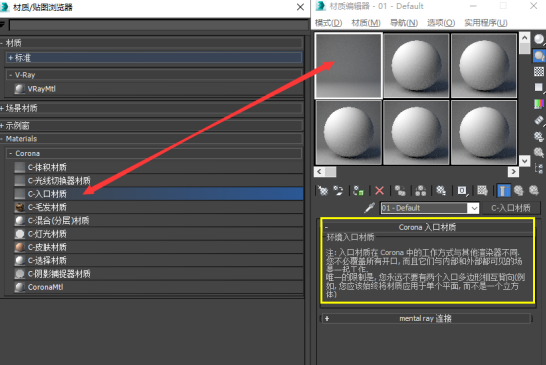Viewport: 546px width, 365px height.
Task: Open the 实用程序(U) menu
Action: [x=486, y=23]
